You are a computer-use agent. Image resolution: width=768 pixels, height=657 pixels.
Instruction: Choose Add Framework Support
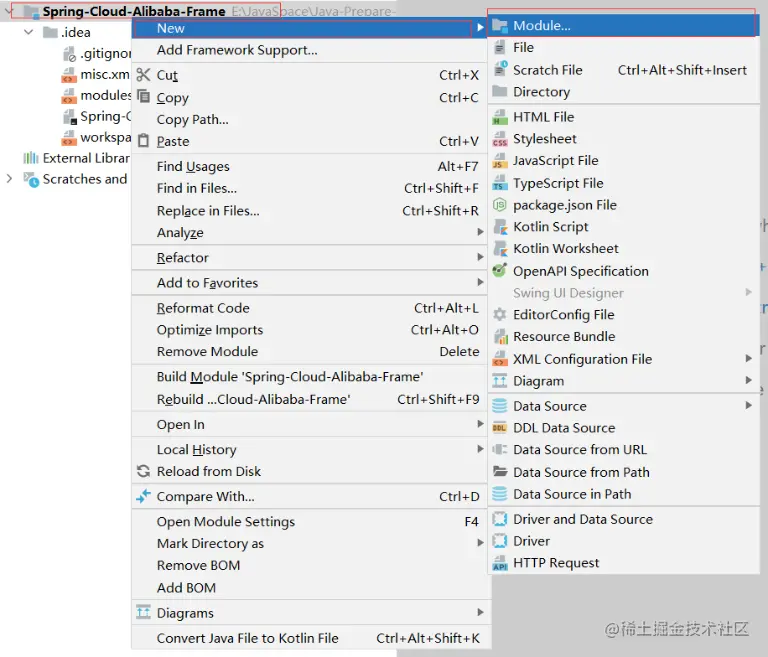[x=310, y=50]
